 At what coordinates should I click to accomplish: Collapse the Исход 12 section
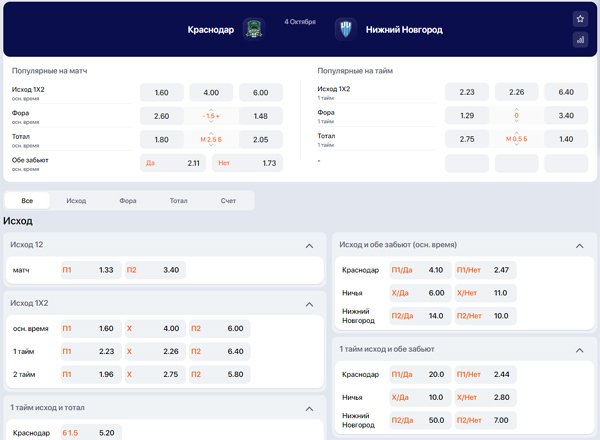point(309,246)
